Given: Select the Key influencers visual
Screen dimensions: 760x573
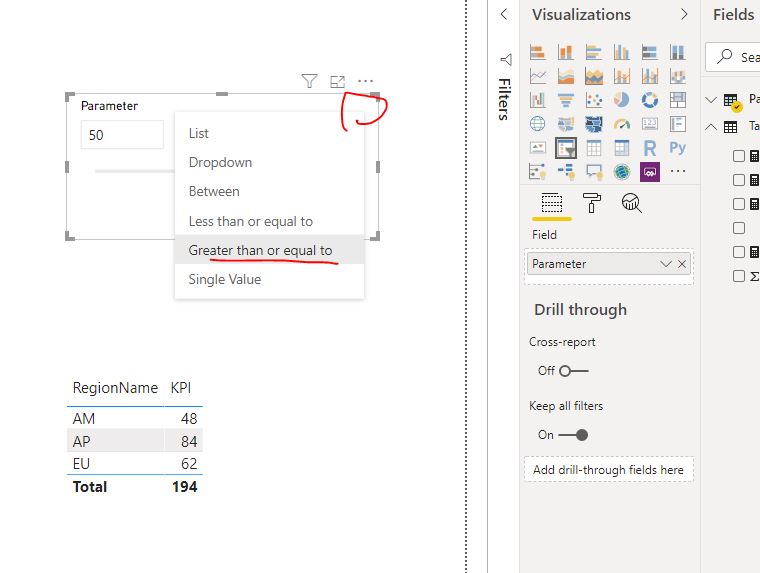Looking at the screenshot, I should click(x=538, y=171).
